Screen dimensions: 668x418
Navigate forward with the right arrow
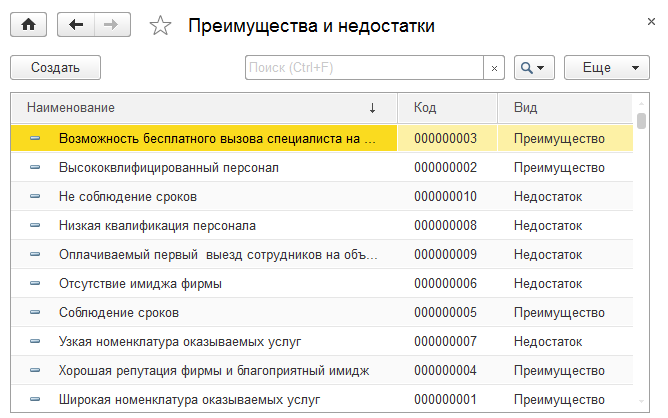tap(112, 25)
